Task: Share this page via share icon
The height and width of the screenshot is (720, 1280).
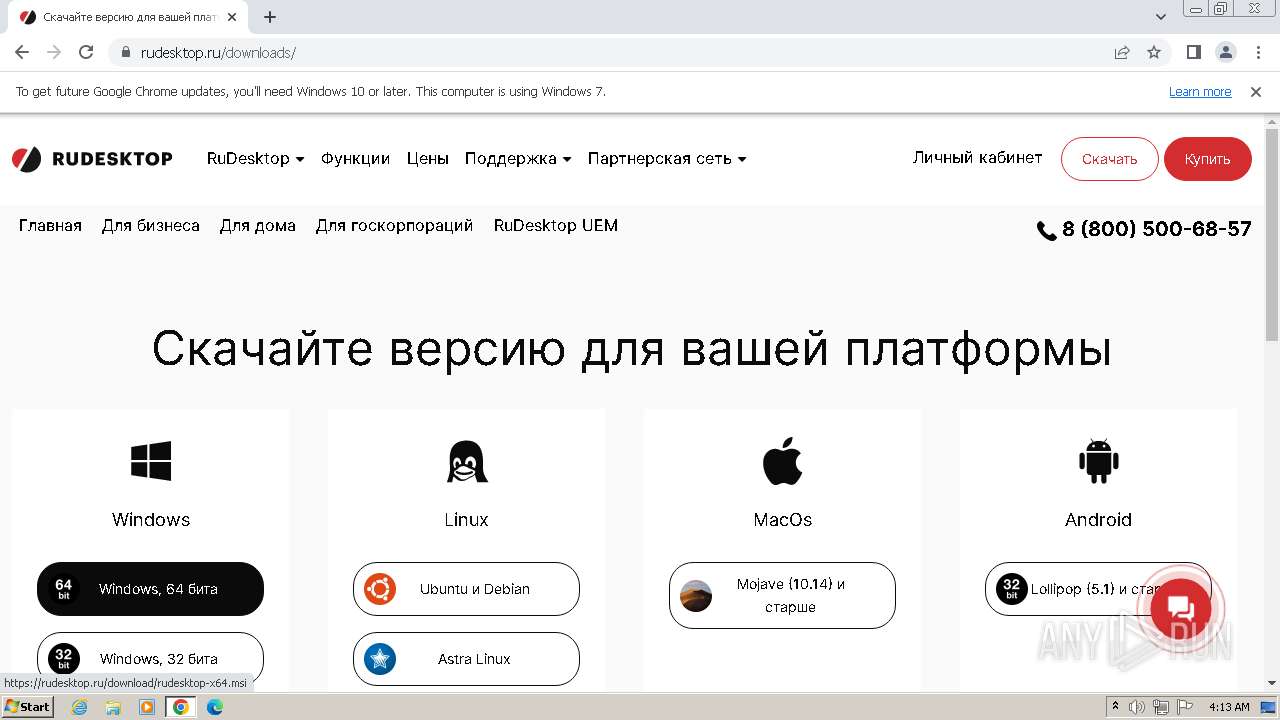Action: click(1122, 52)
